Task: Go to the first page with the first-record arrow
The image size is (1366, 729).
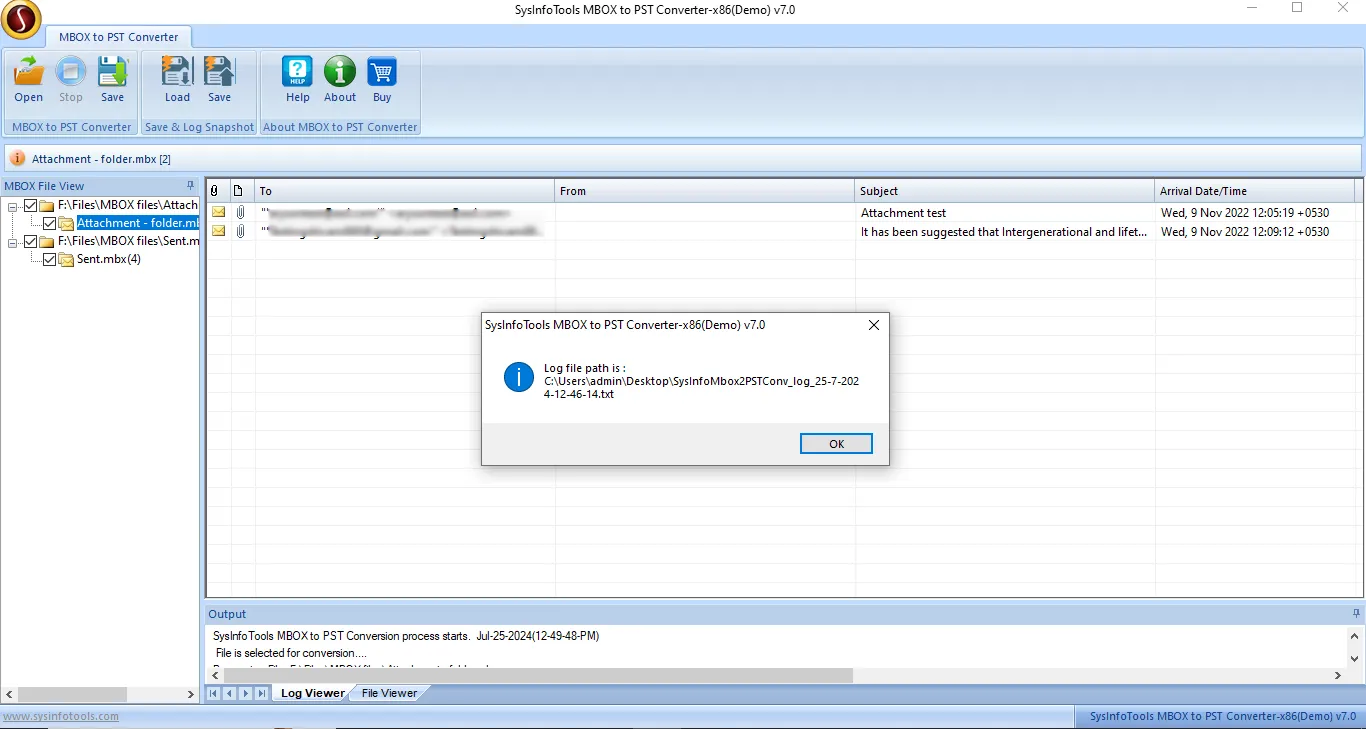Action: coord(214,693)
